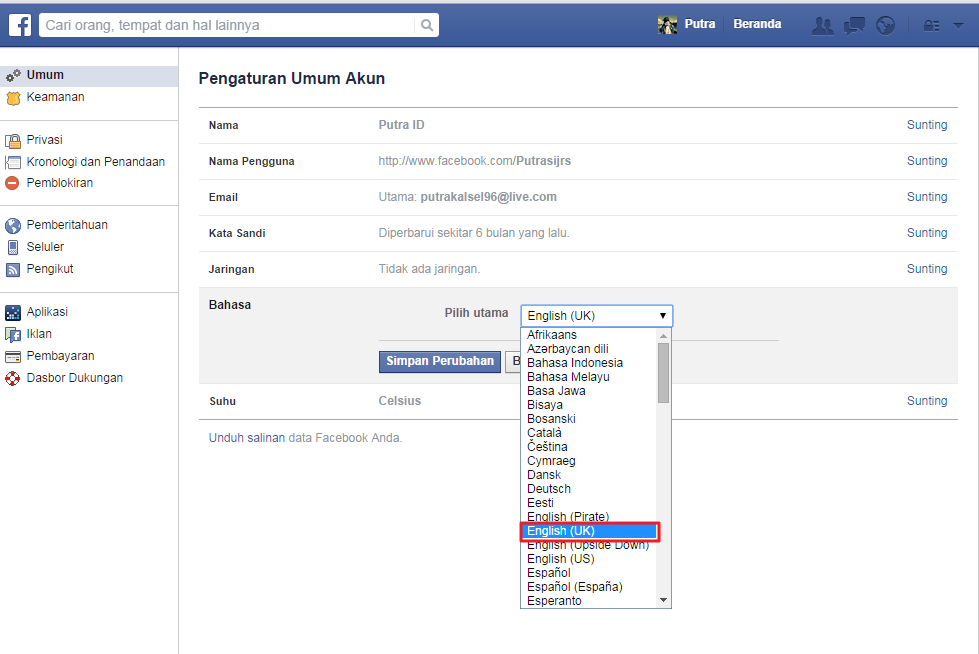Click the Pemberitahuan globe icon in sidebar
The image size is (979, 654).
pos(13,224)
